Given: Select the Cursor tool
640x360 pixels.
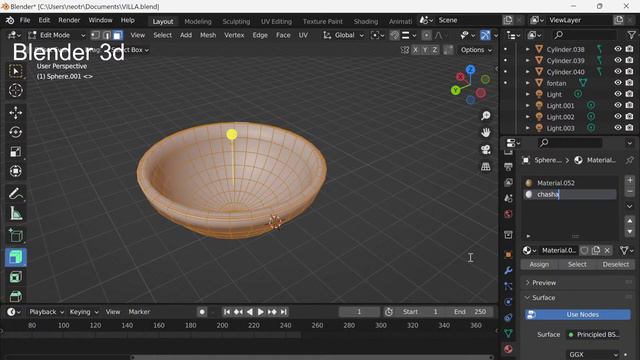Looking at the screenshot, I should (x=16, y=90).
